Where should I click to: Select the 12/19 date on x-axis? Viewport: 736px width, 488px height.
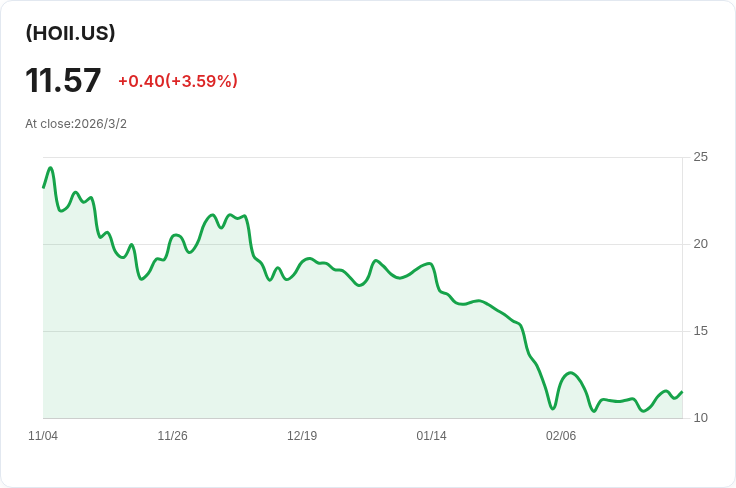point(302,436)
